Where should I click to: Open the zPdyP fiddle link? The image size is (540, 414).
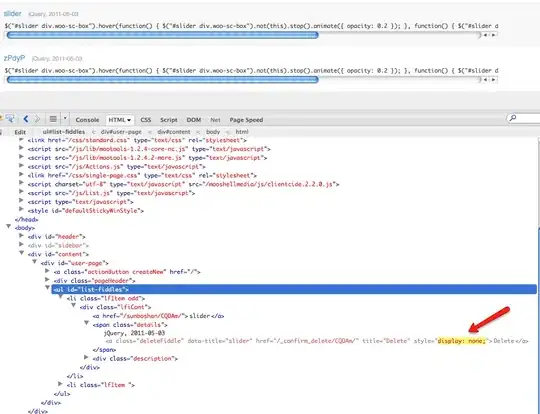[x=14, y=58]
